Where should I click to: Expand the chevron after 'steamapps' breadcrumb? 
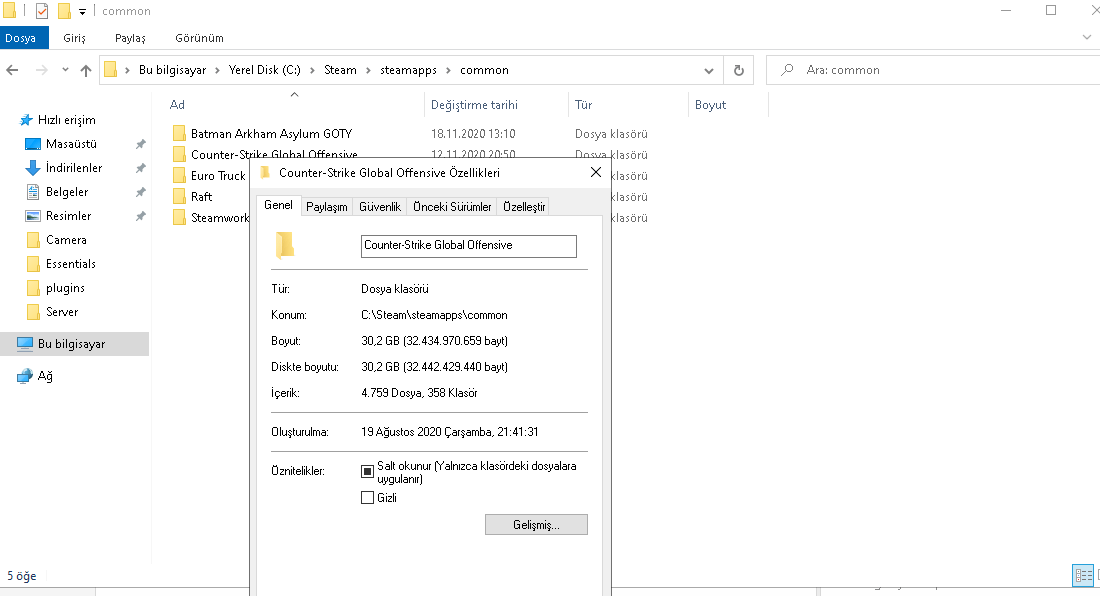pyautogui.click(x=448, y=70)
